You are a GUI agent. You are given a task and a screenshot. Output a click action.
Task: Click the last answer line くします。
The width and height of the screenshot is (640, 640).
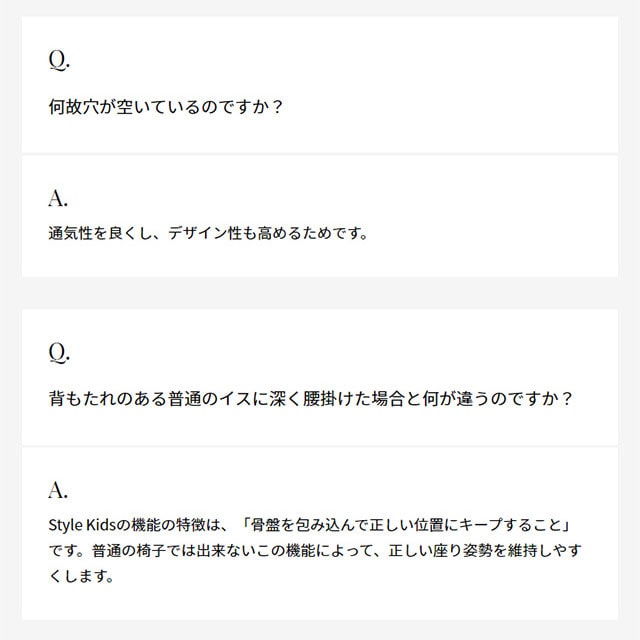pos(86,577)
